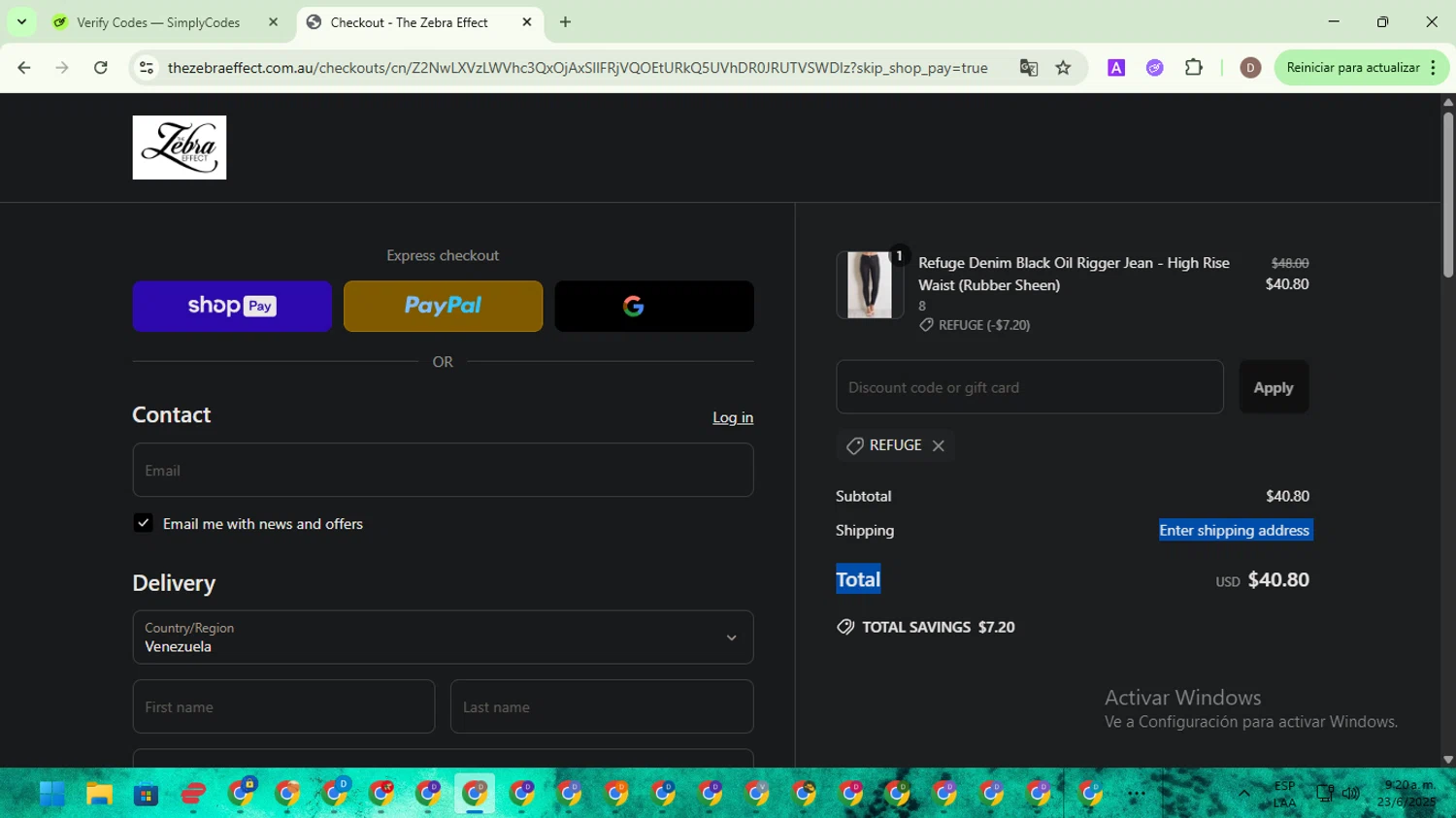This screenshot has height=818, width=1456.
Task: Close the Checkout tab
Action: [x=527, y=22]
